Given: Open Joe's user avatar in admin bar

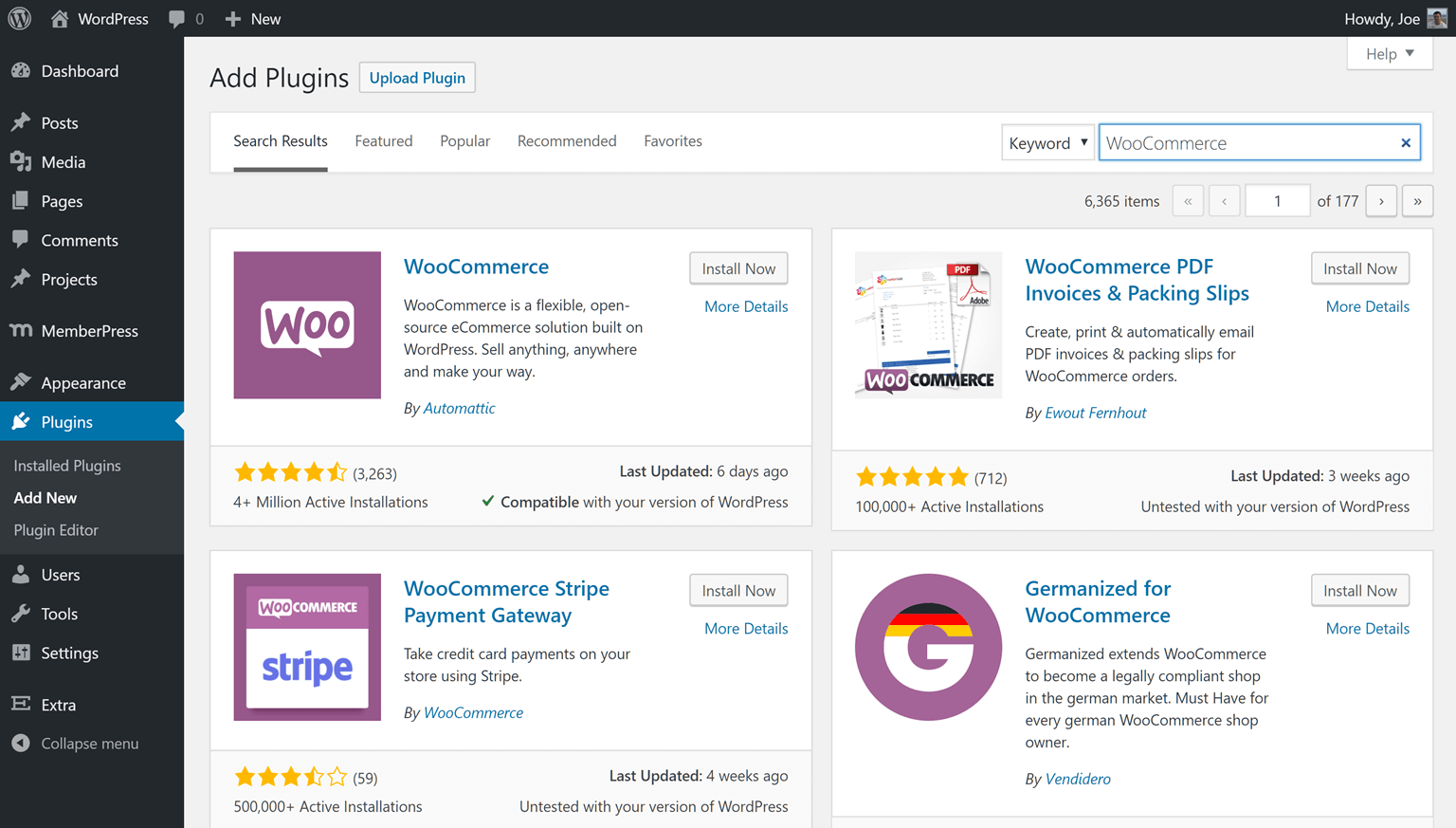Looking at the screenshot, I should point(1438,18).
